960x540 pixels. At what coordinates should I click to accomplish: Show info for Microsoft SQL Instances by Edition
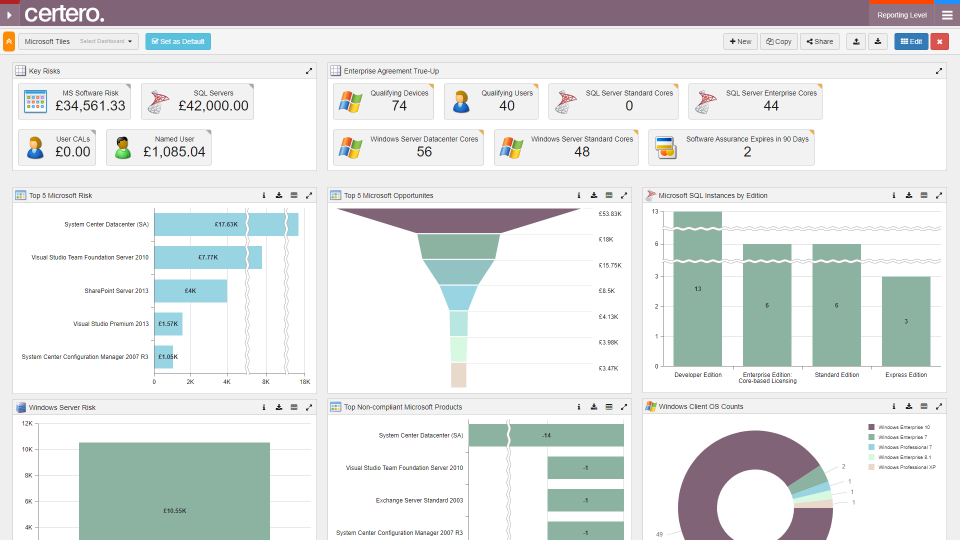pyautogui.click(x=894, y=195)
